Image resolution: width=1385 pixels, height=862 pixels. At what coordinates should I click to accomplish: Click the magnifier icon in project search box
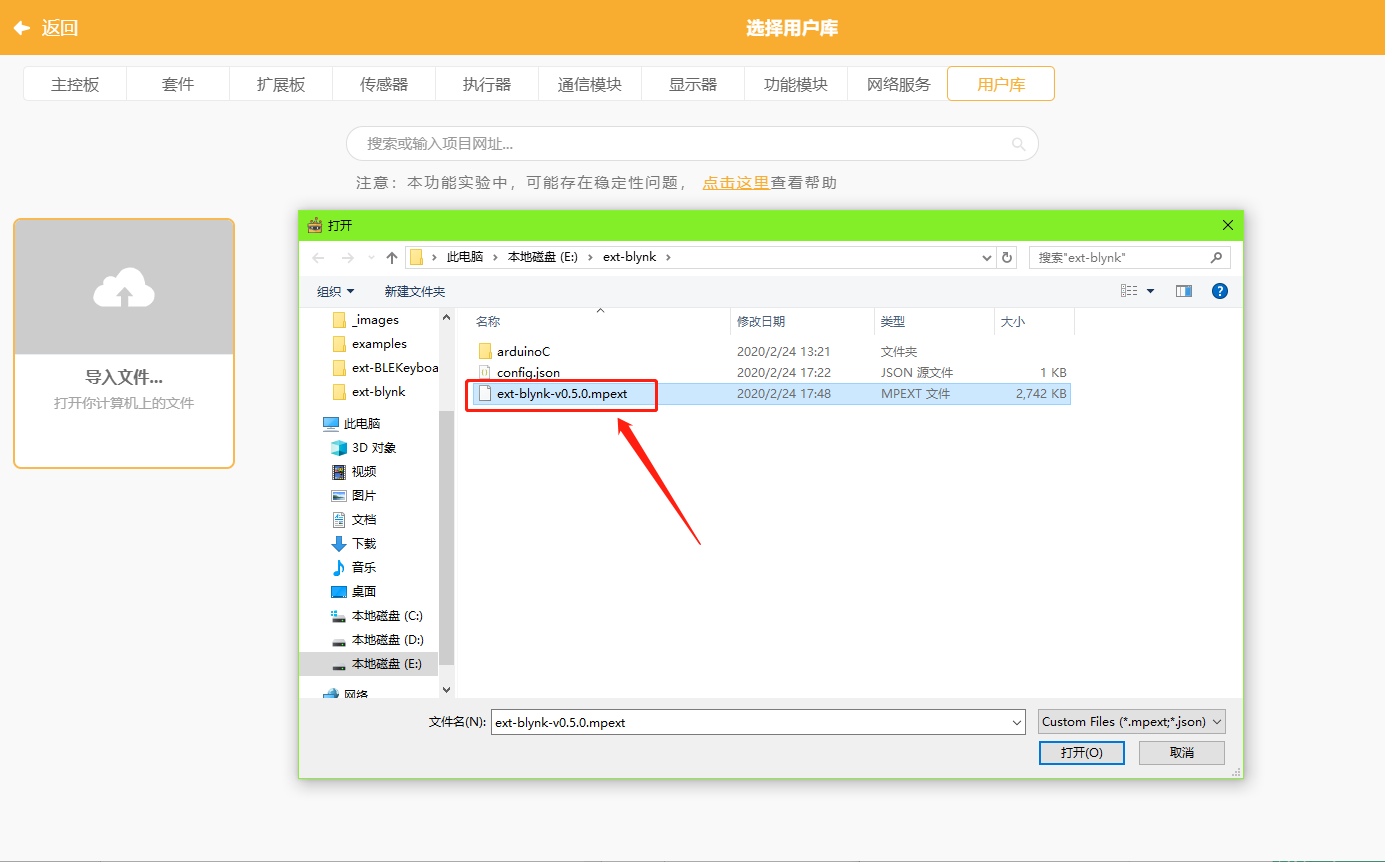(1019, 144)
